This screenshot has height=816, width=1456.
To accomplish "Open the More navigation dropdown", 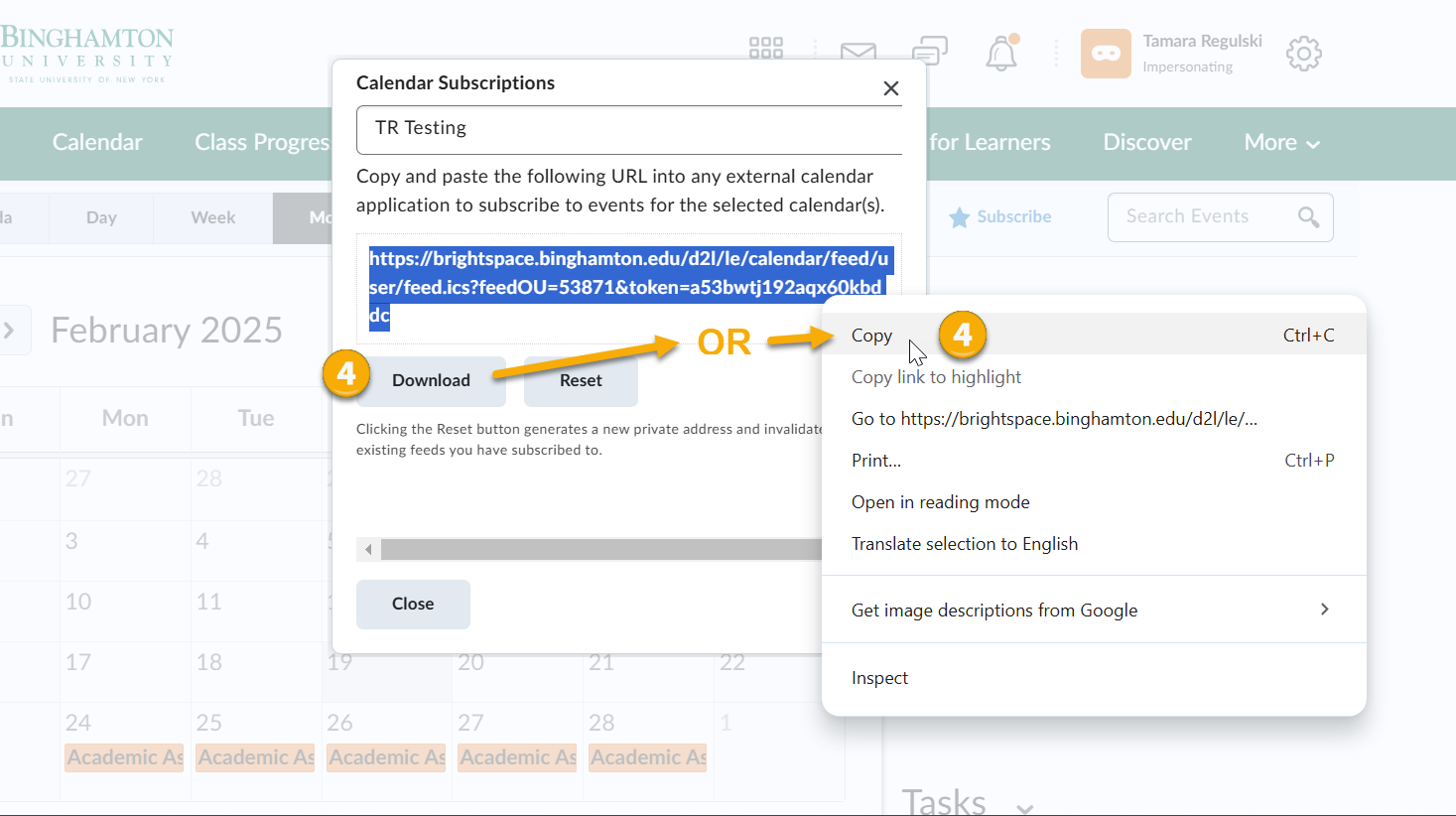I will coord(1281,142).
